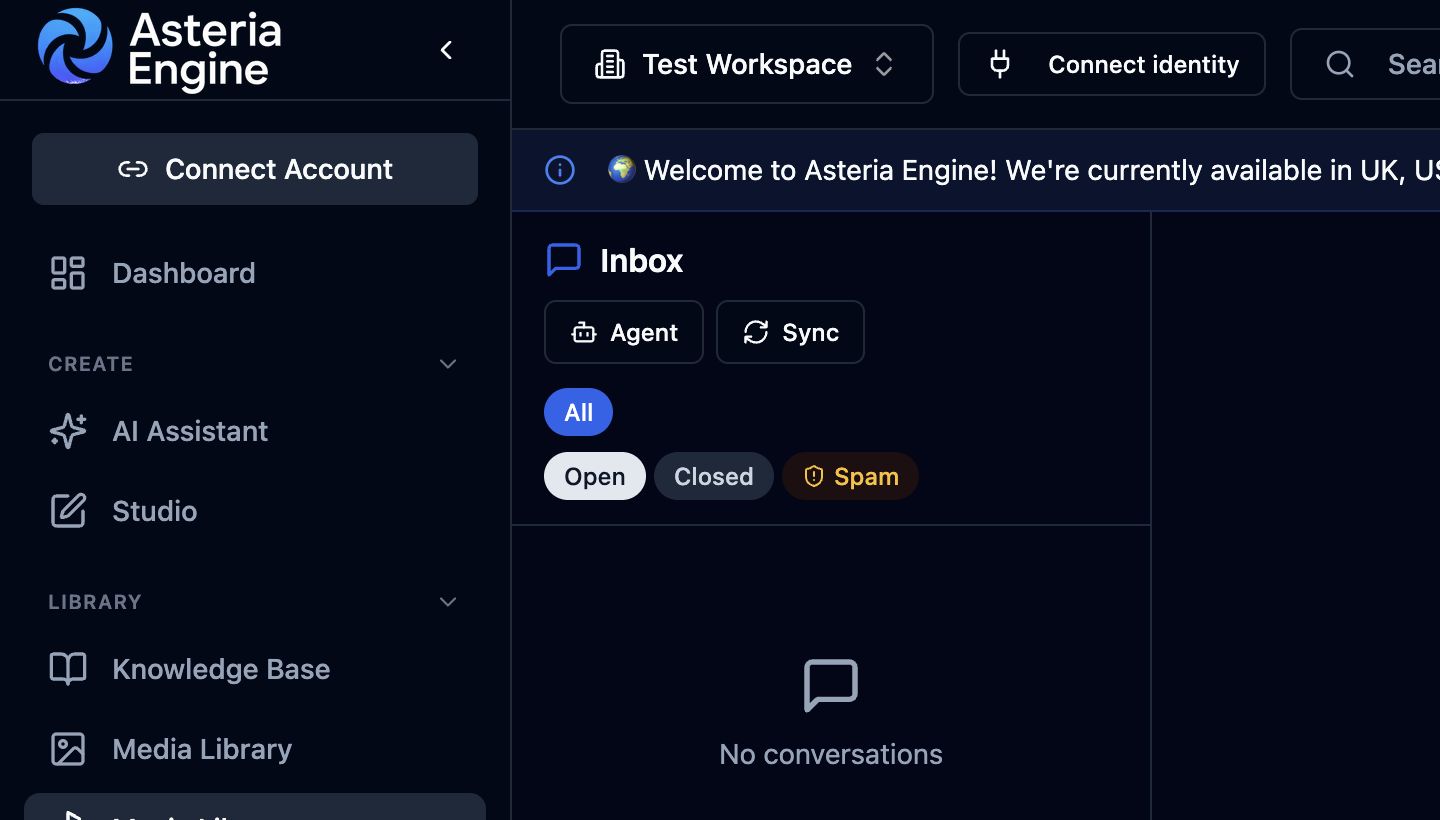1440x820 pixels.
Task: Collapse the sidebar with the left chevron
Action: point(446,50)
